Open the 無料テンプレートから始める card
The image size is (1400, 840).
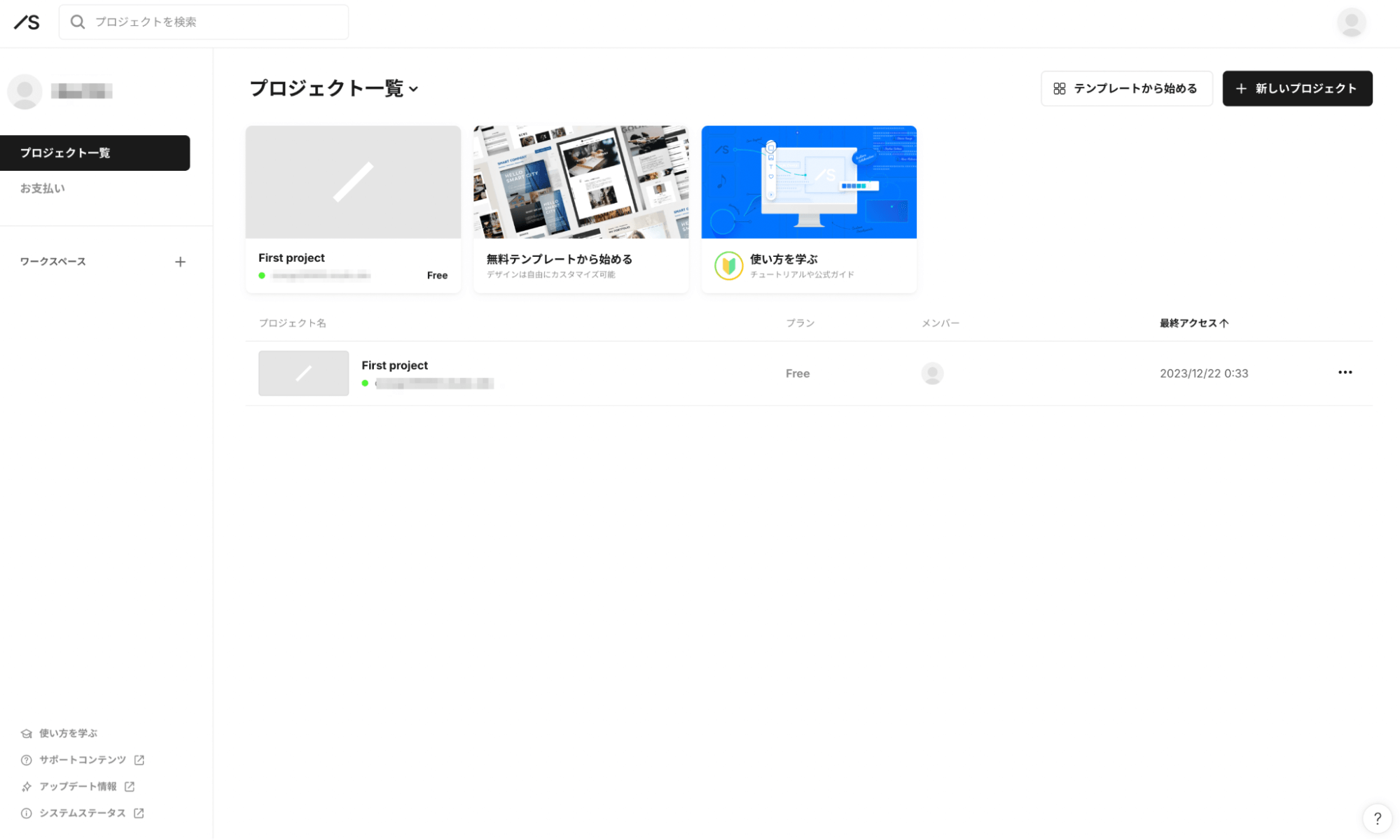pyautogui.click(x=581, y=208)
